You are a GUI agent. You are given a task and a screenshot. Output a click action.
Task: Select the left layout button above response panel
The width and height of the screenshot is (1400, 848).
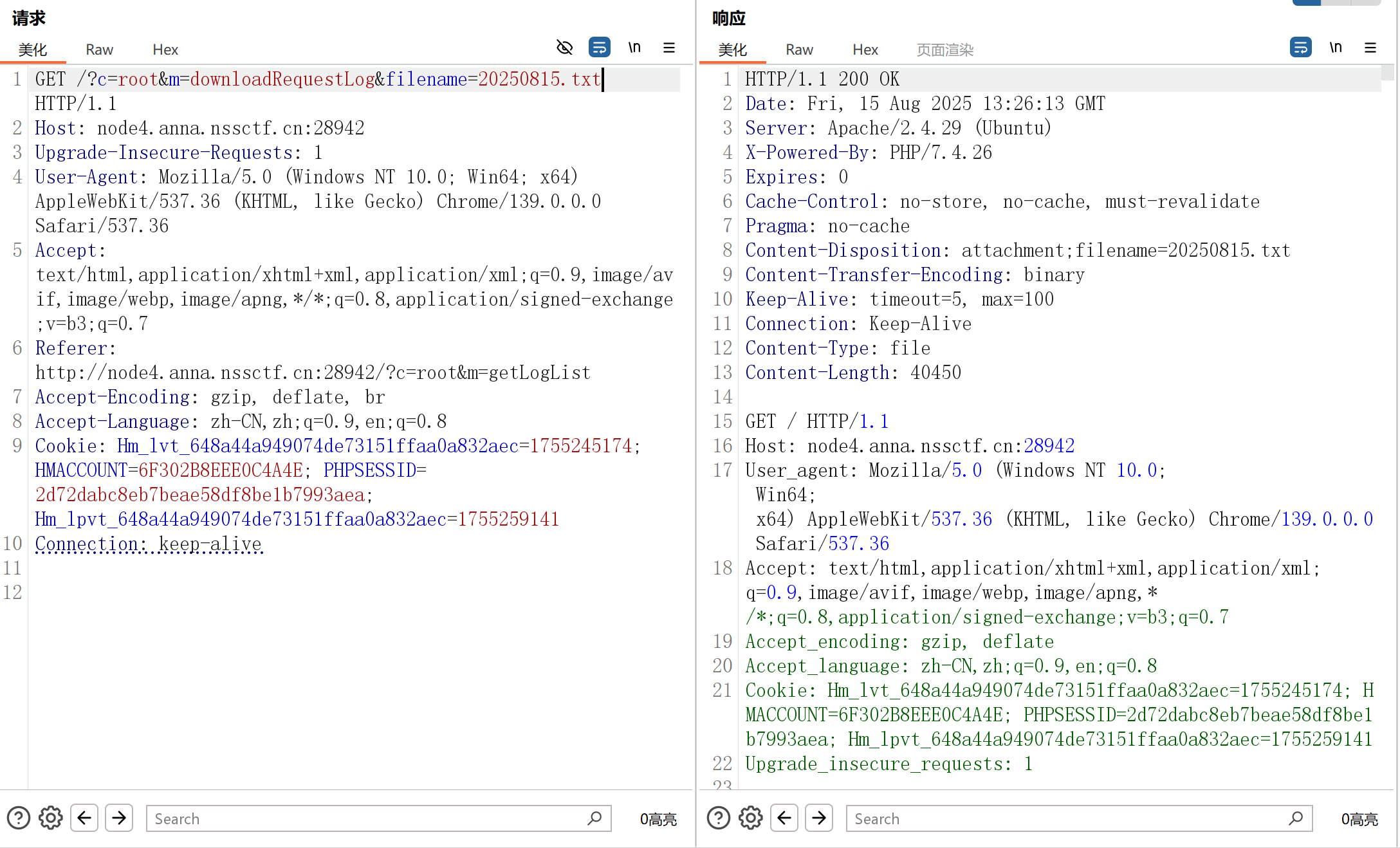[x=1306, y=3]
